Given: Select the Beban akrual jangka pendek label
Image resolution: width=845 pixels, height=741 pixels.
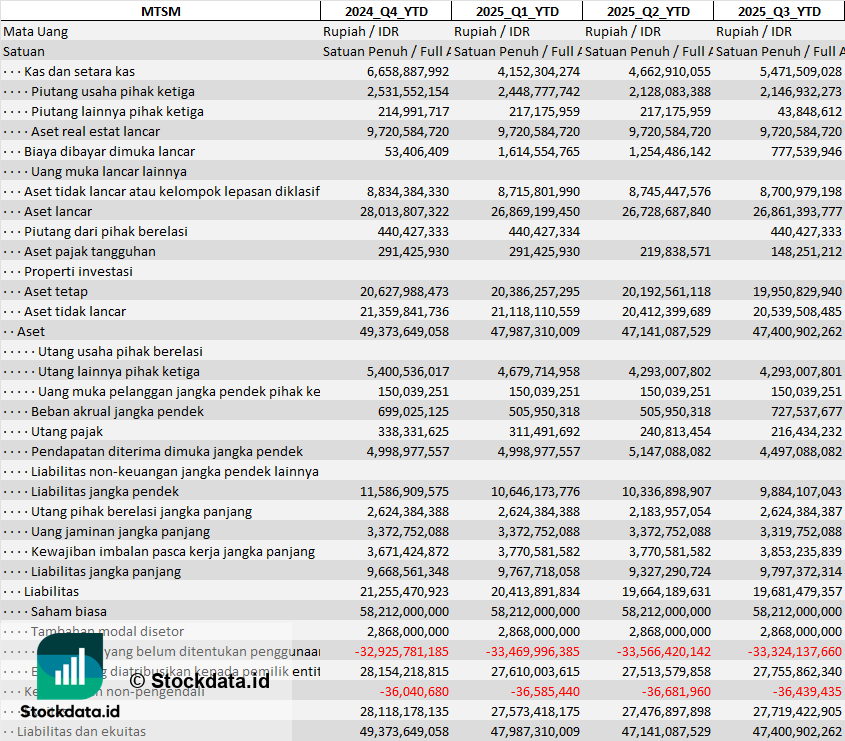Looking at the screenshot, I should pyautogui.click(x=117, y=411).
